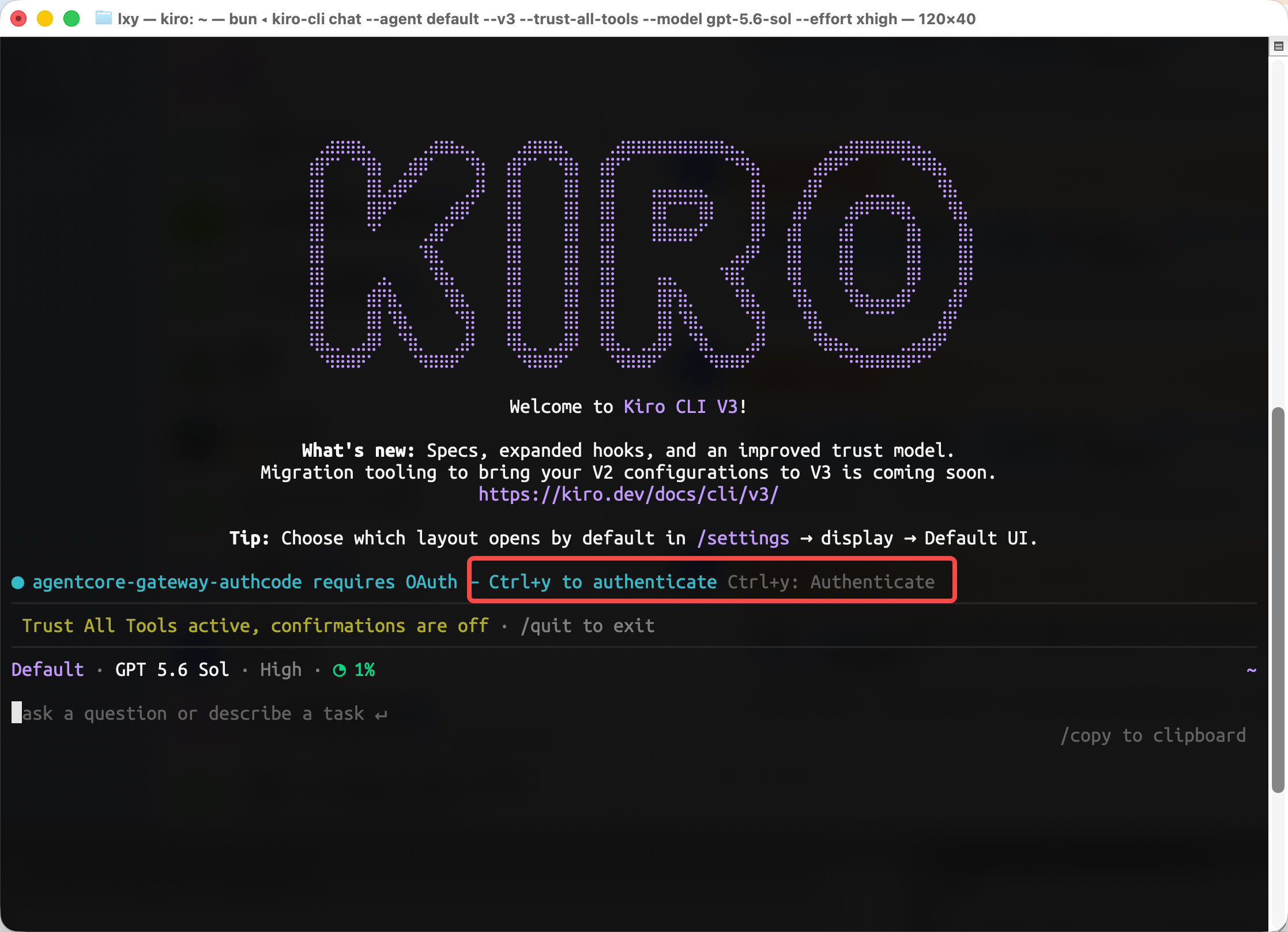1288x932 pixels.
Task: Click the 'Kiro CLI V3' welcome text
Action: (680, 407)
